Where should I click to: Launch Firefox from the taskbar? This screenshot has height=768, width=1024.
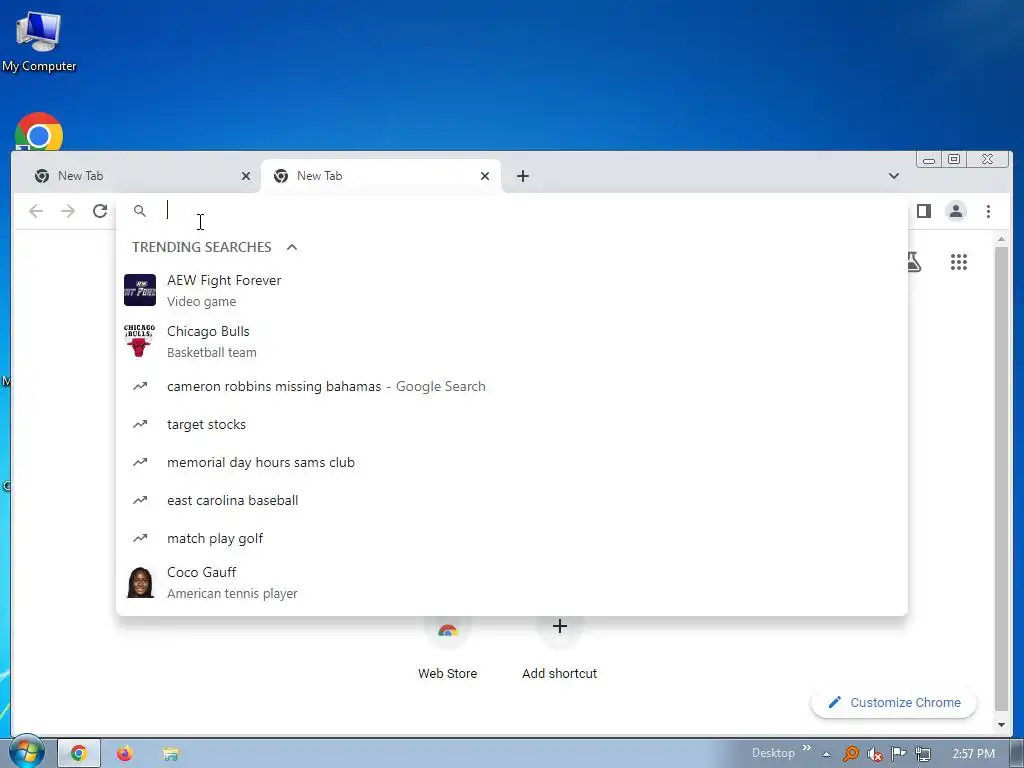tap(125, 754)
